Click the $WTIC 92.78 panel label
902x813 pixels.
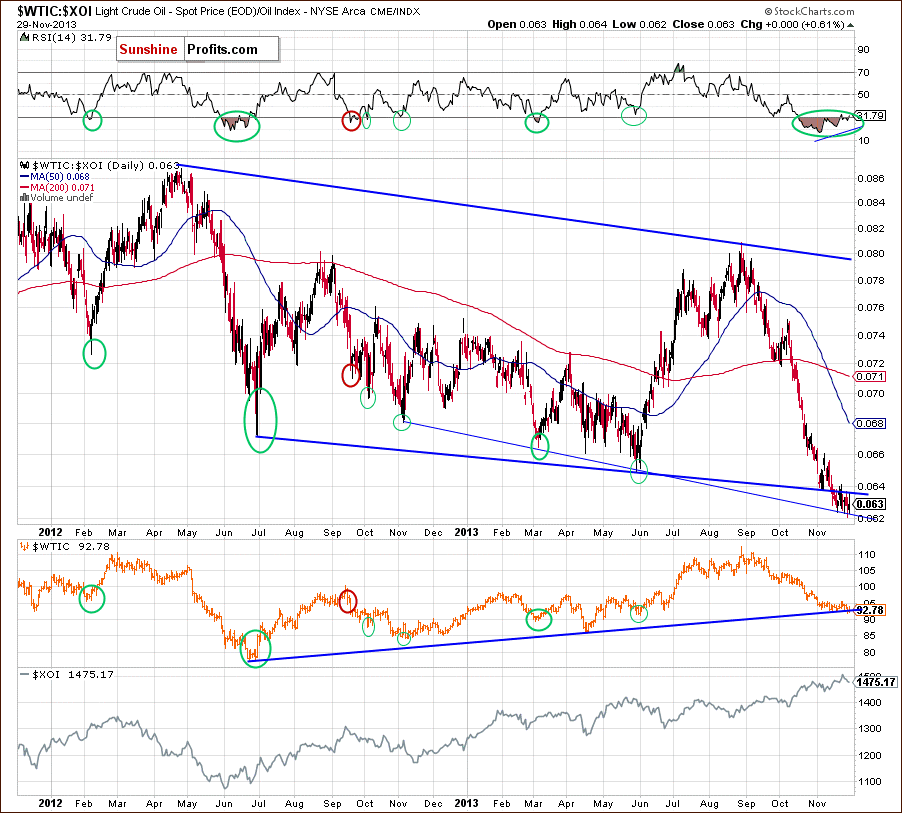point(71,546)
